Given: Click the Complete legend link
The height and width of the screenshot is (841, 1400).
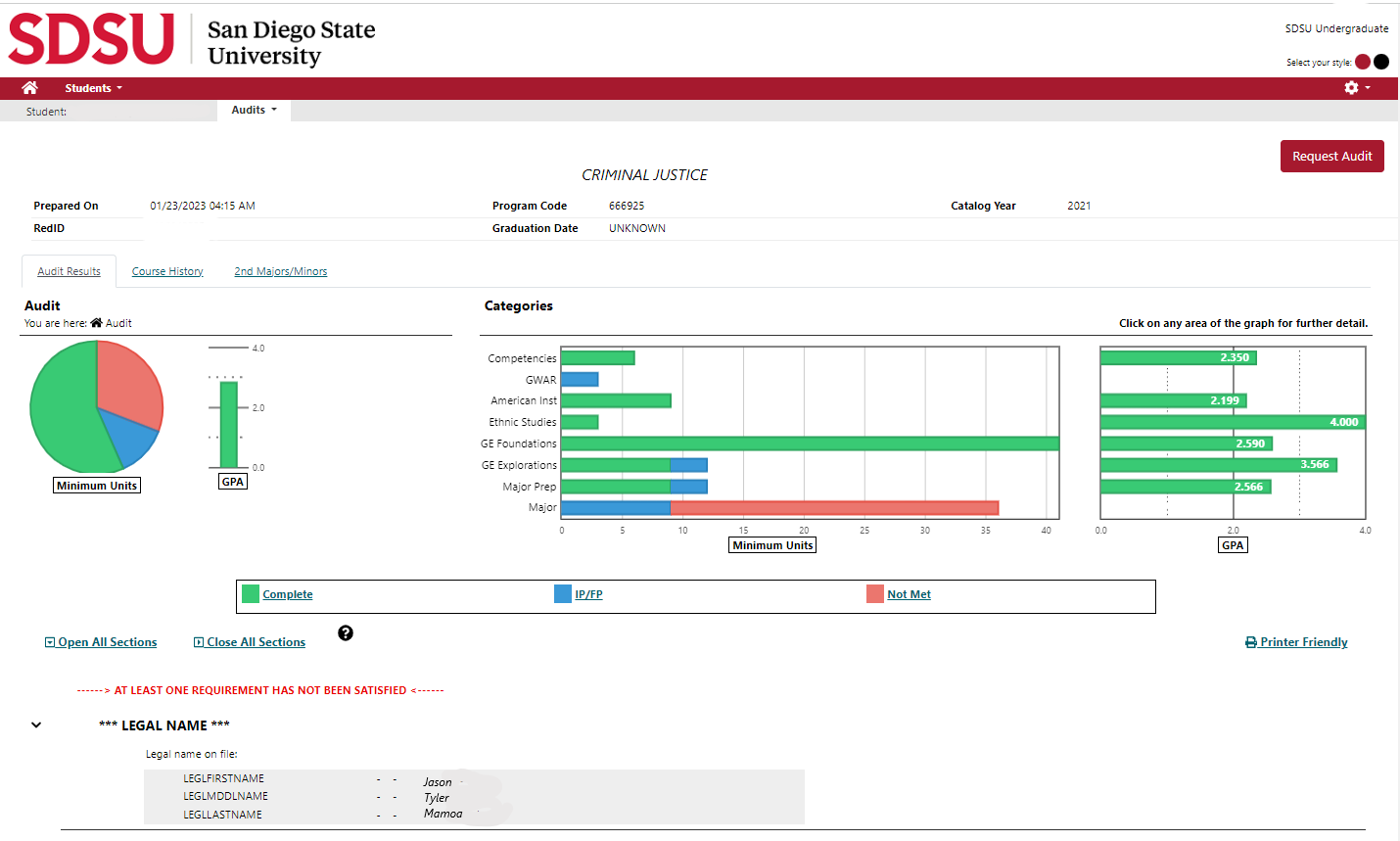Looking at the screenshot, I should pos(288,594).
